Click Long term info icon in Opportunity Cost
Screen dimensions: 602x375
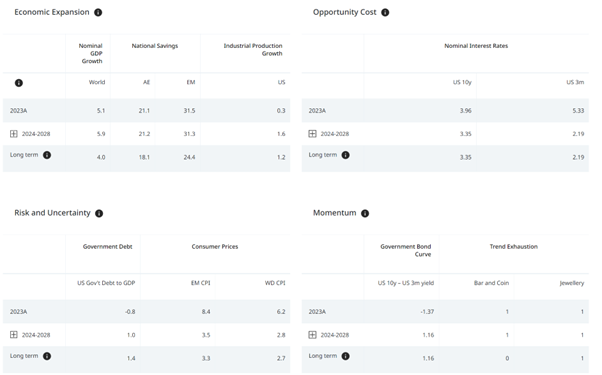pos(346,155)
